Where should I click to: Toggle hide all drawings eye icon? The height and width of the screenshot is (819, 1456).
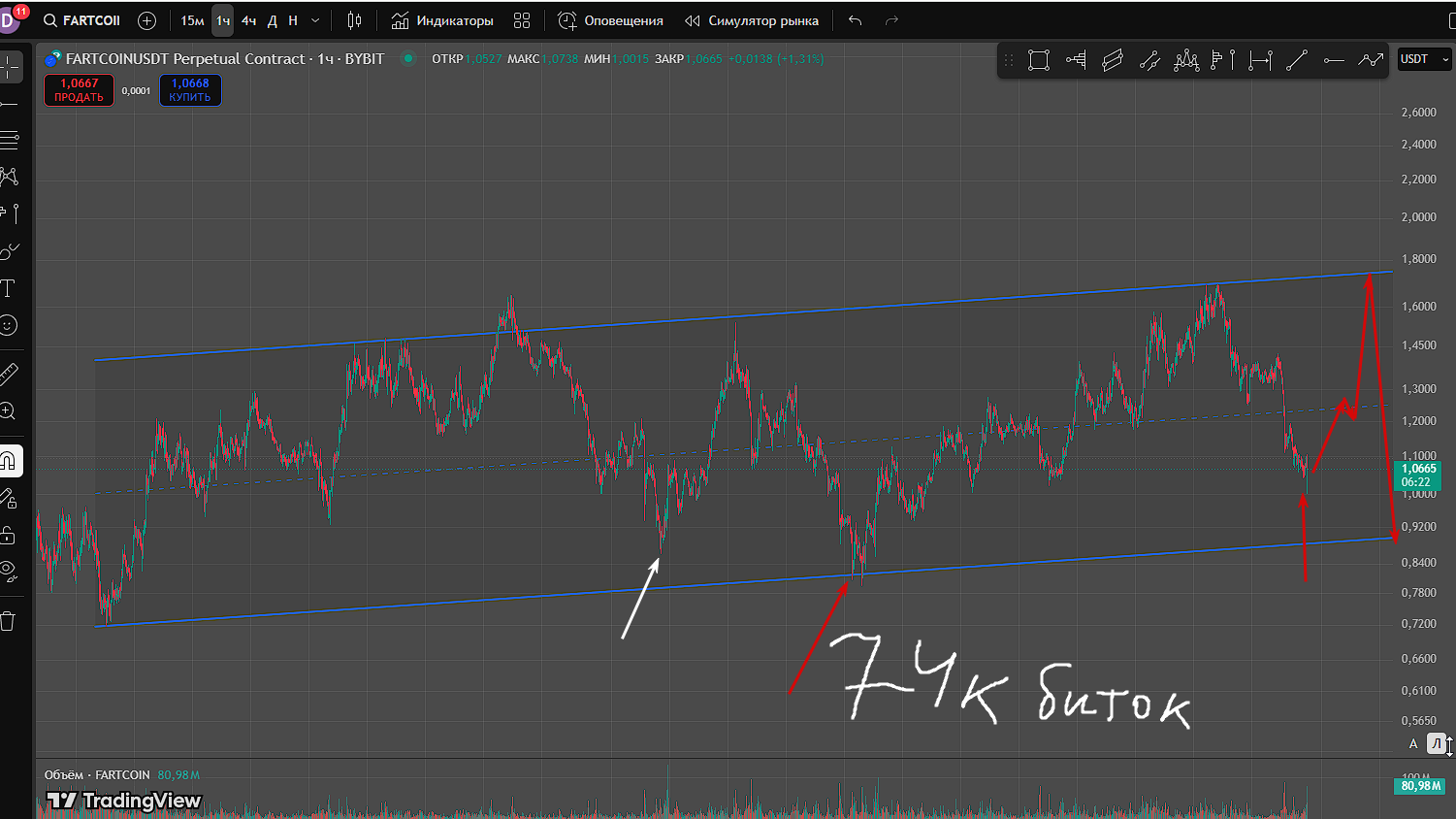(9, 572)
